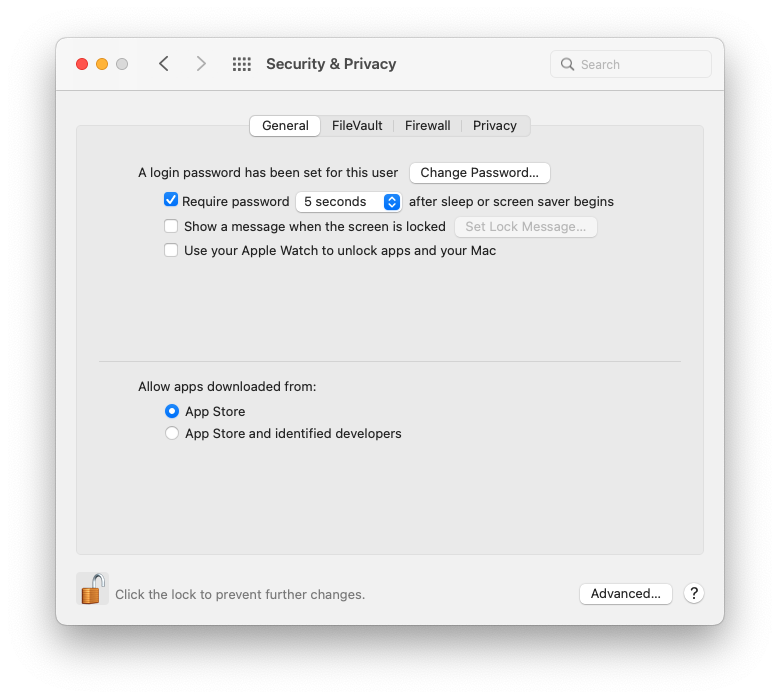
Task: Close the Security & Privacy window
Action: pos(82,64)
